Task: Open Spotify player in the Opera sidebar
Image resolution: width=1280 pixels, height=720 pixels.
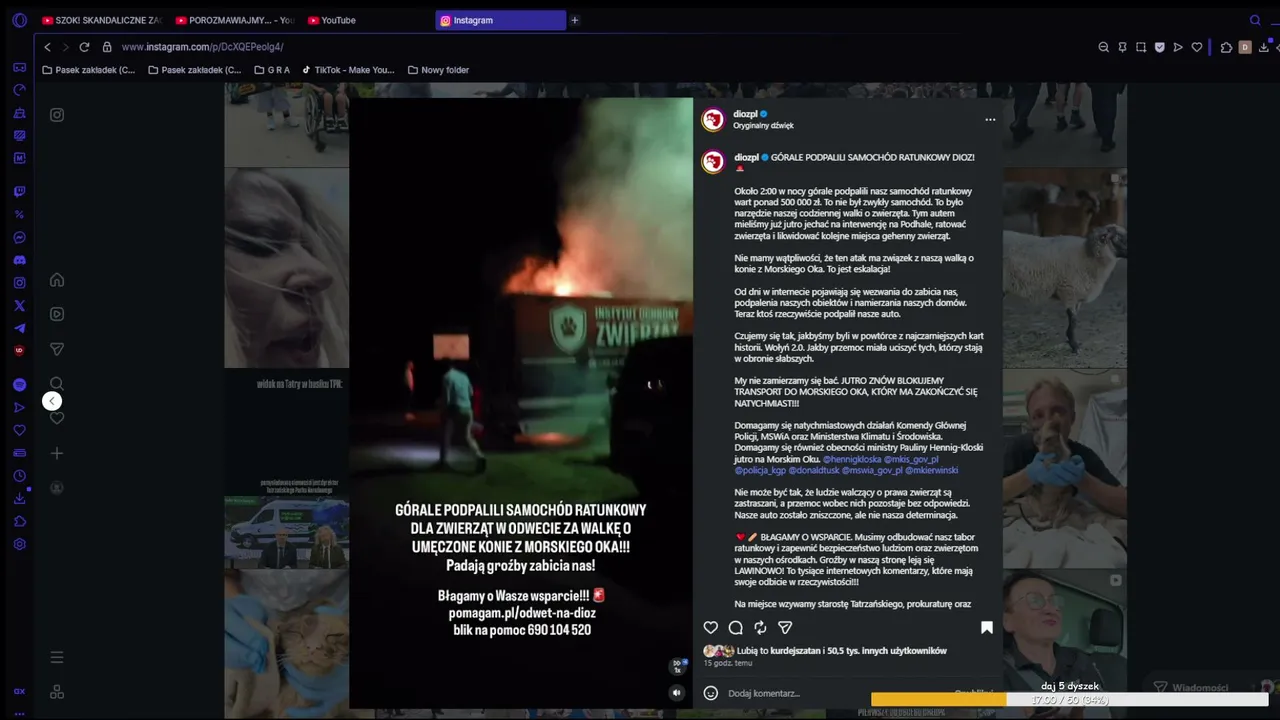Action: [x=19, y=385]
